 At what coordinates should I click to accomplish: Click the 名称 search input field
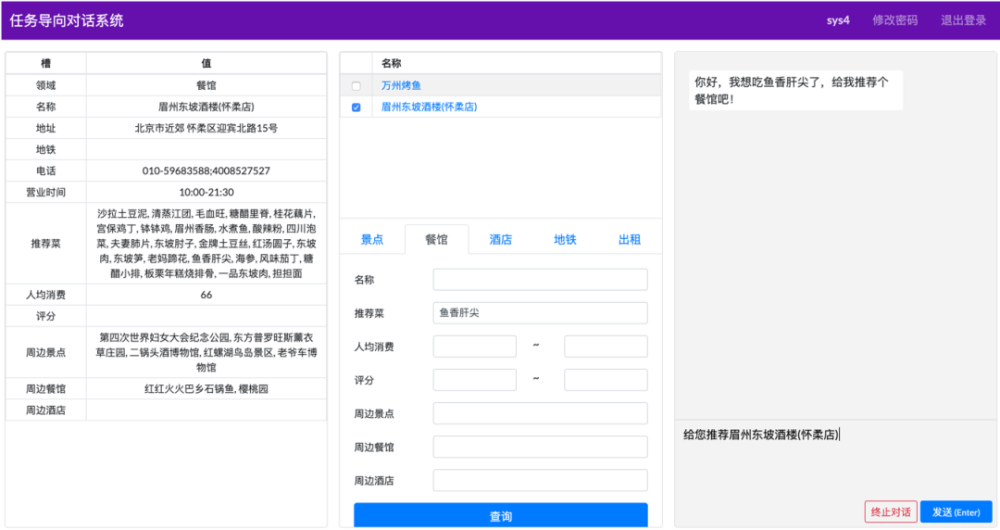540,279
